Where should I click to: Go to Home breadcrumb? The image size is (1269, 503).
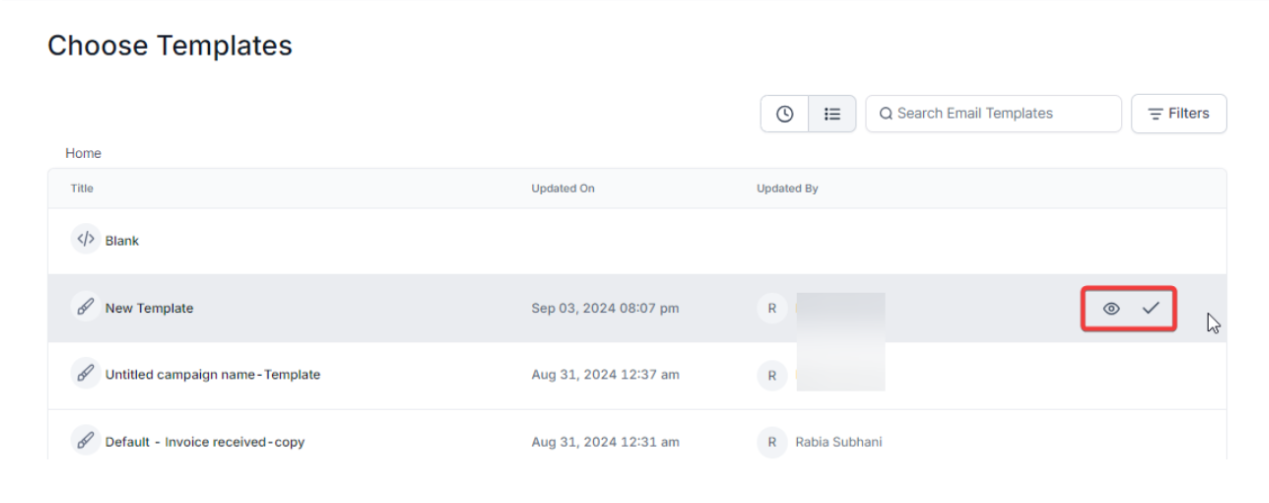(x=83, y=153)
